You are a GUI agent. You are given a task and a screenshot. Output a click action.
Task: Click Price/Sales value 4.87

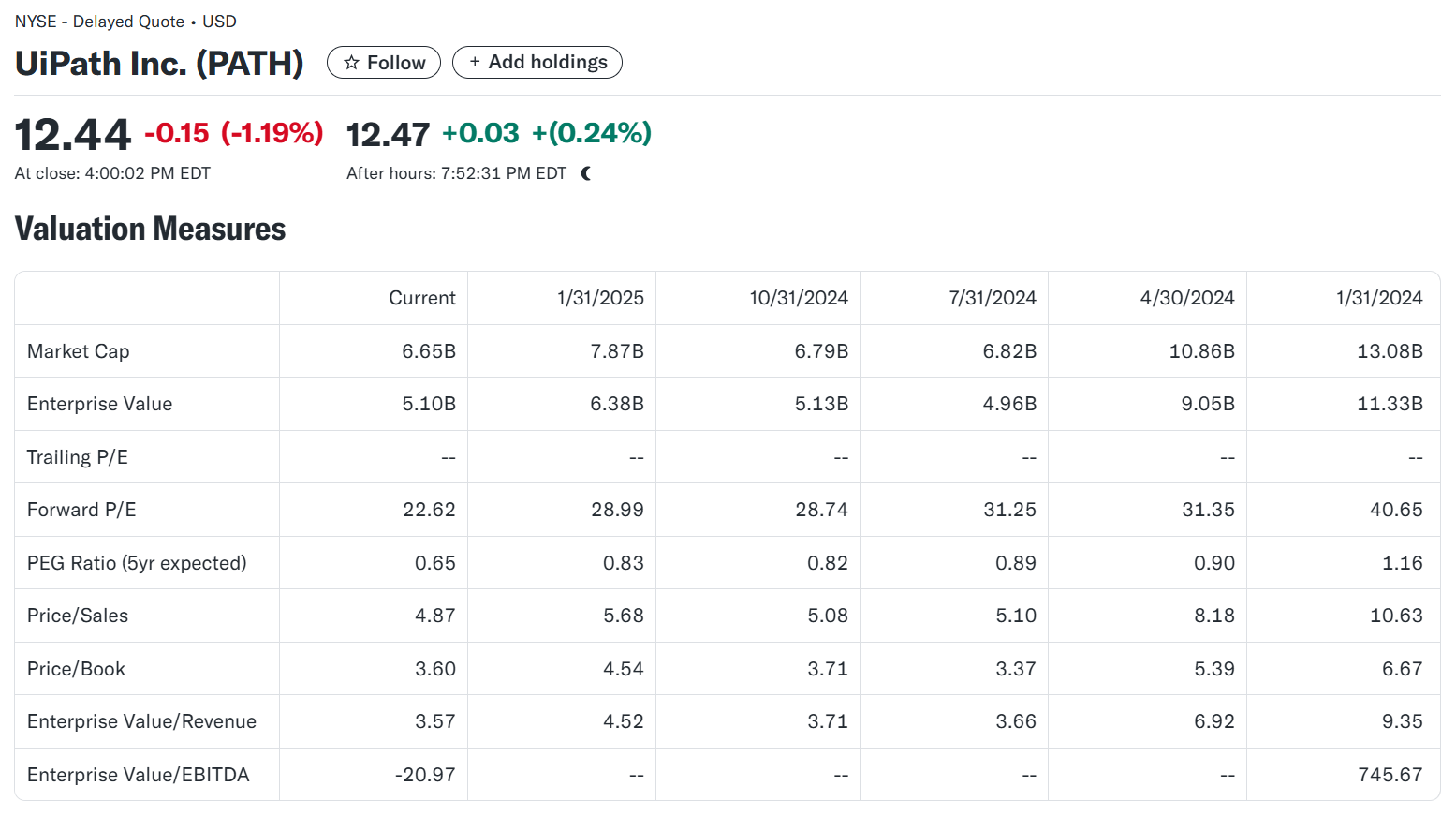pyautogui.click(x=435, y=616)
